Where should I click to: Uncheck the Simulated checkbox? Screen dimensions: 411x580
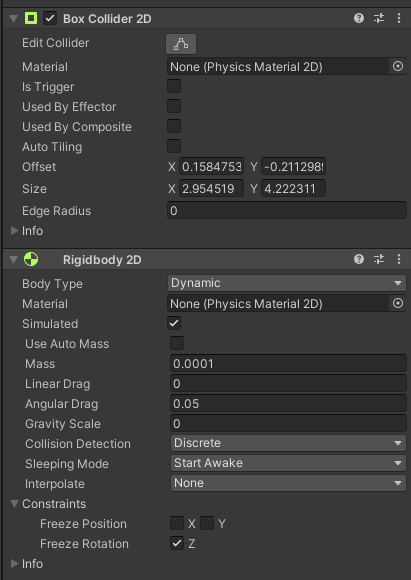click(174, 323)
